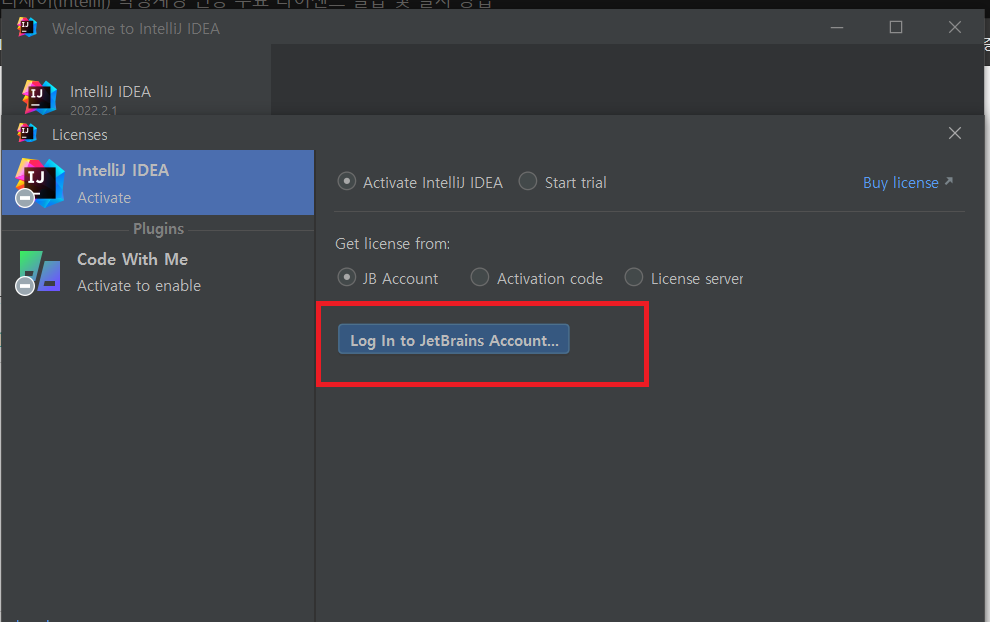Open the Buy license link
This screenshot has width=990, height=622.
[907, 182]
